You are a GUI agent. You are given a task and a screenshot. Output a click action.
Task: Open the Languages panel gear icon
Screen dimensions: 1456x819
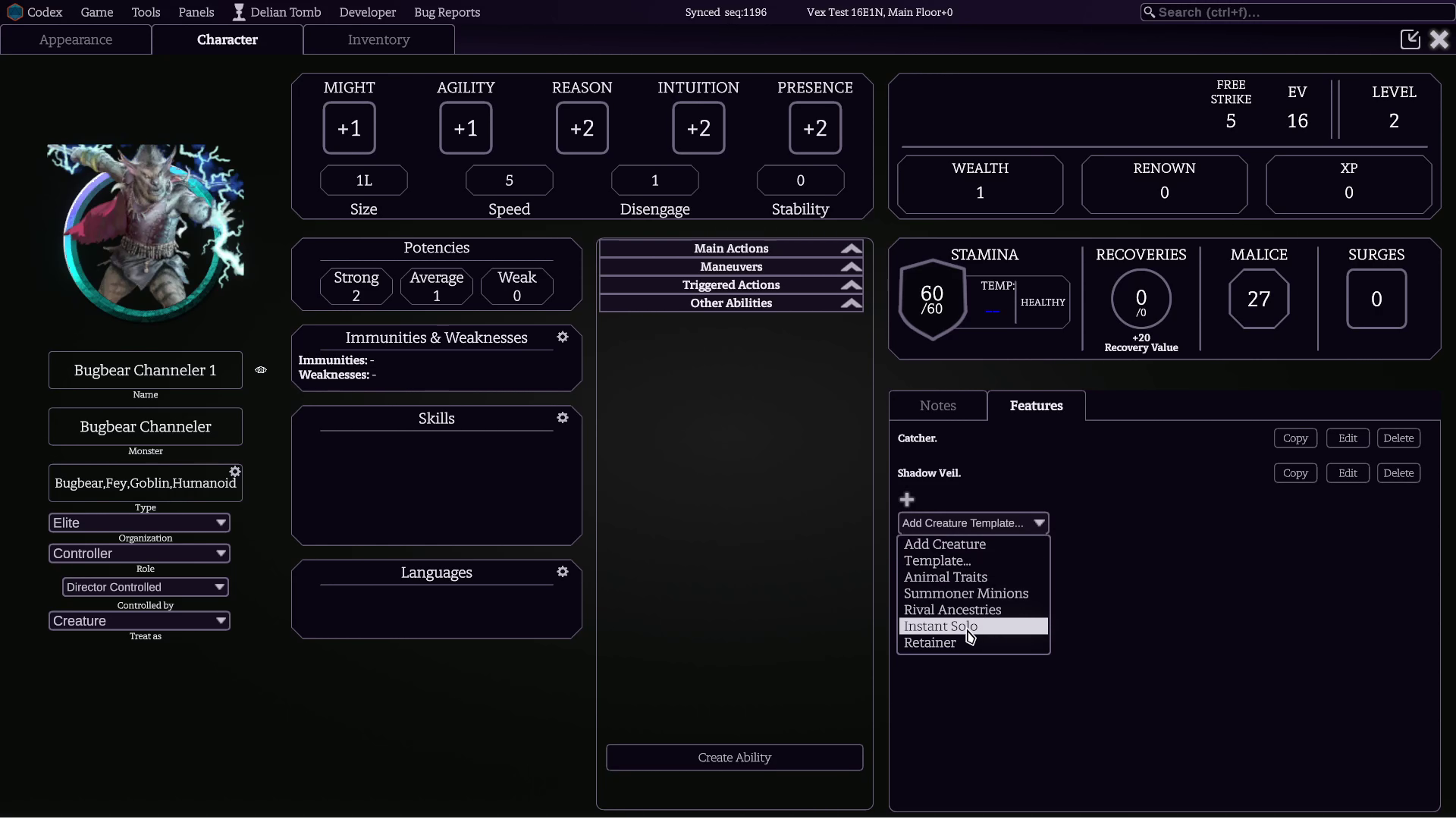coord(563,572)
